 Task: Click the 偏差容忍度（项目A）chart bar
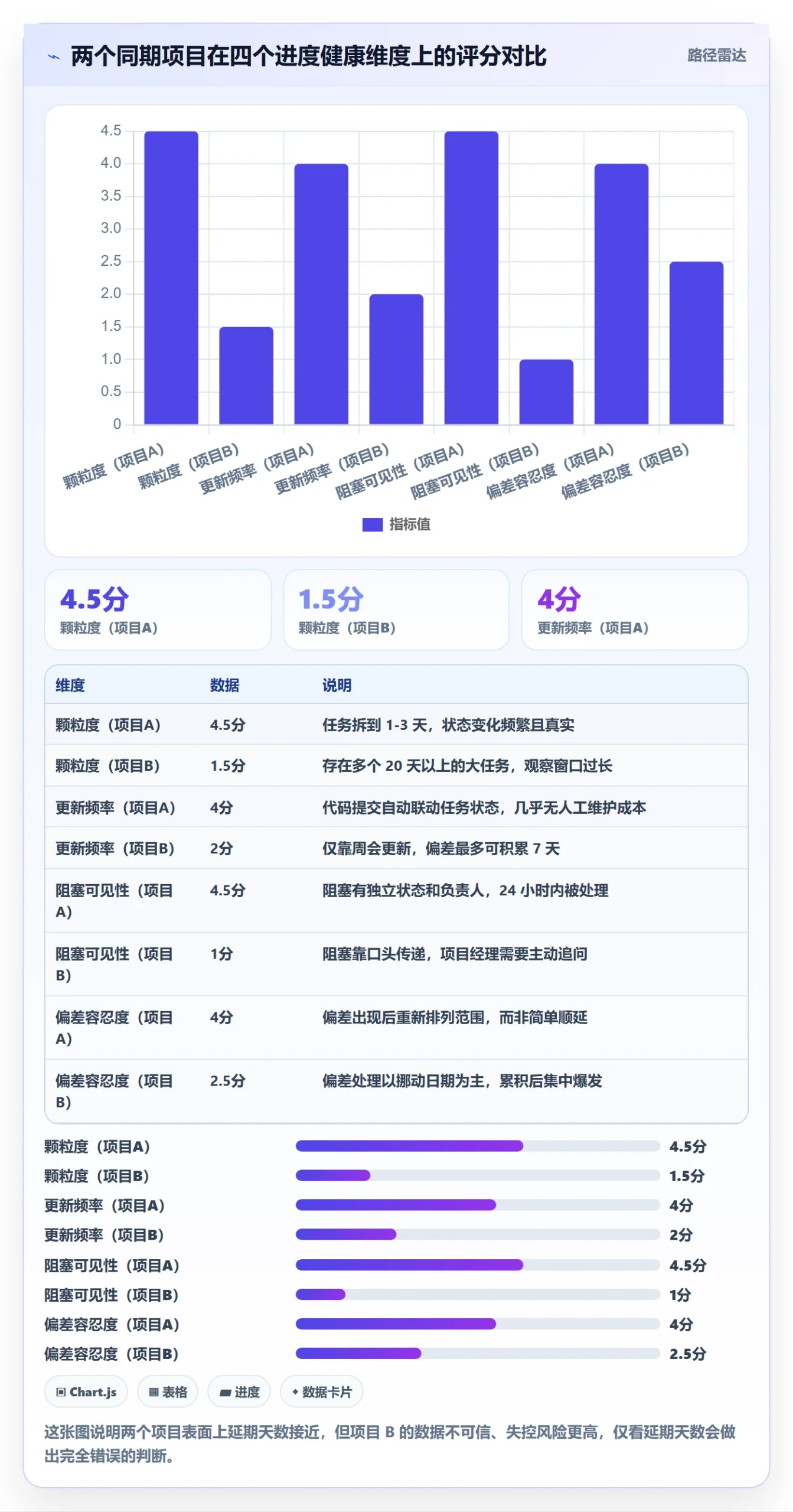point(621,294)
